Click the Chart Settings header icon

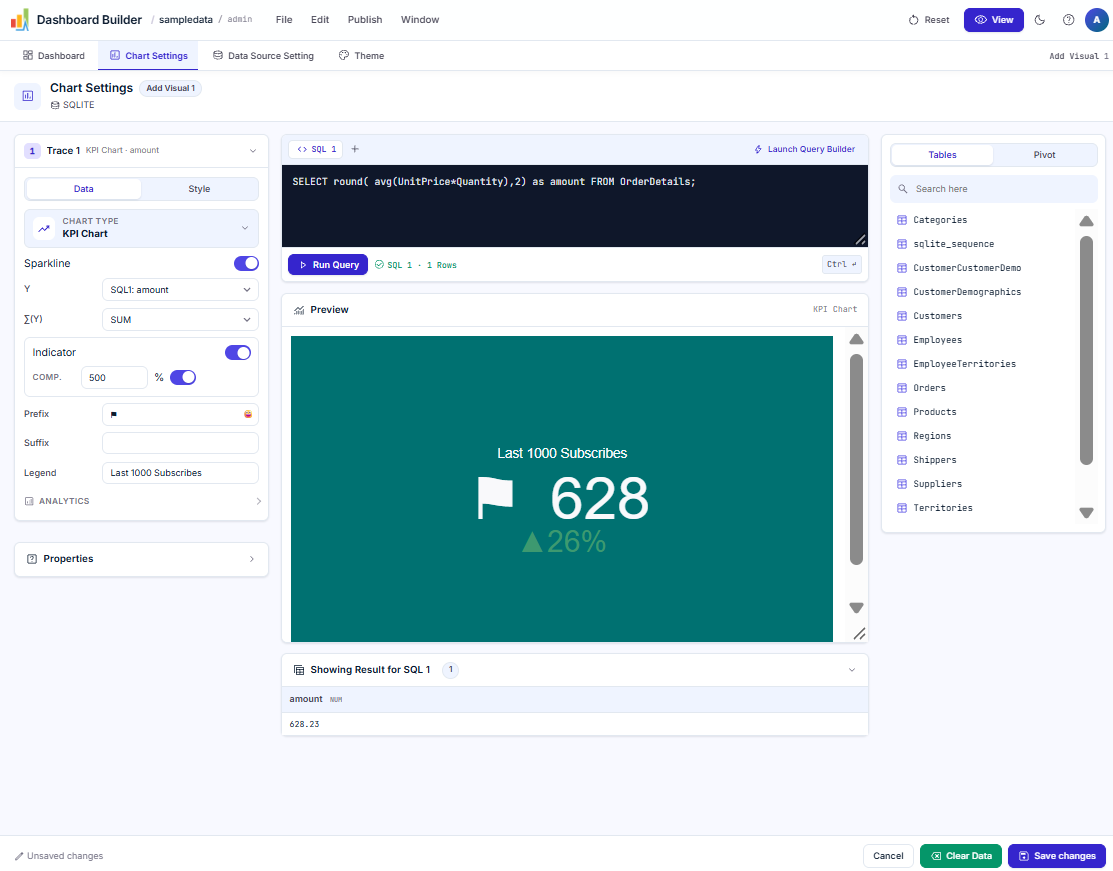point(28,96)
